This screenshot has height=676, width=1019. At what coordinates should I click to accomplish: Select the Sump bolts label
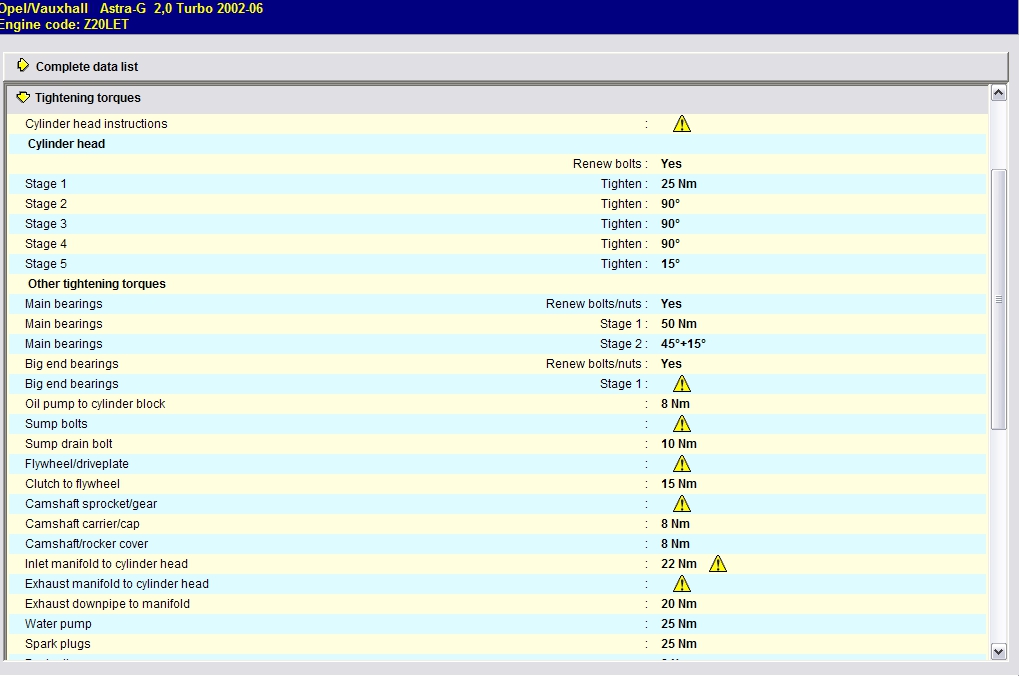[56, 424]
